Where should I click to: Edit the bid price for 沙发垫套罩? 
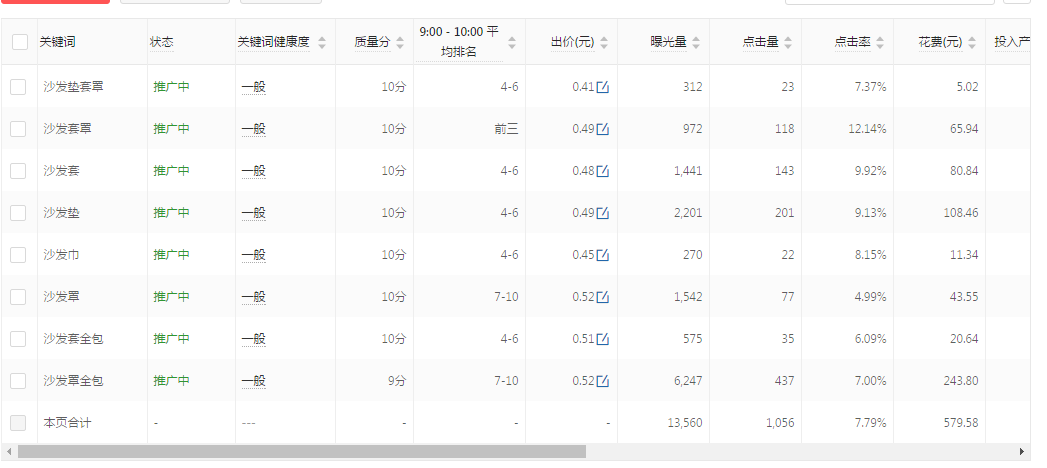pos(602,86)
